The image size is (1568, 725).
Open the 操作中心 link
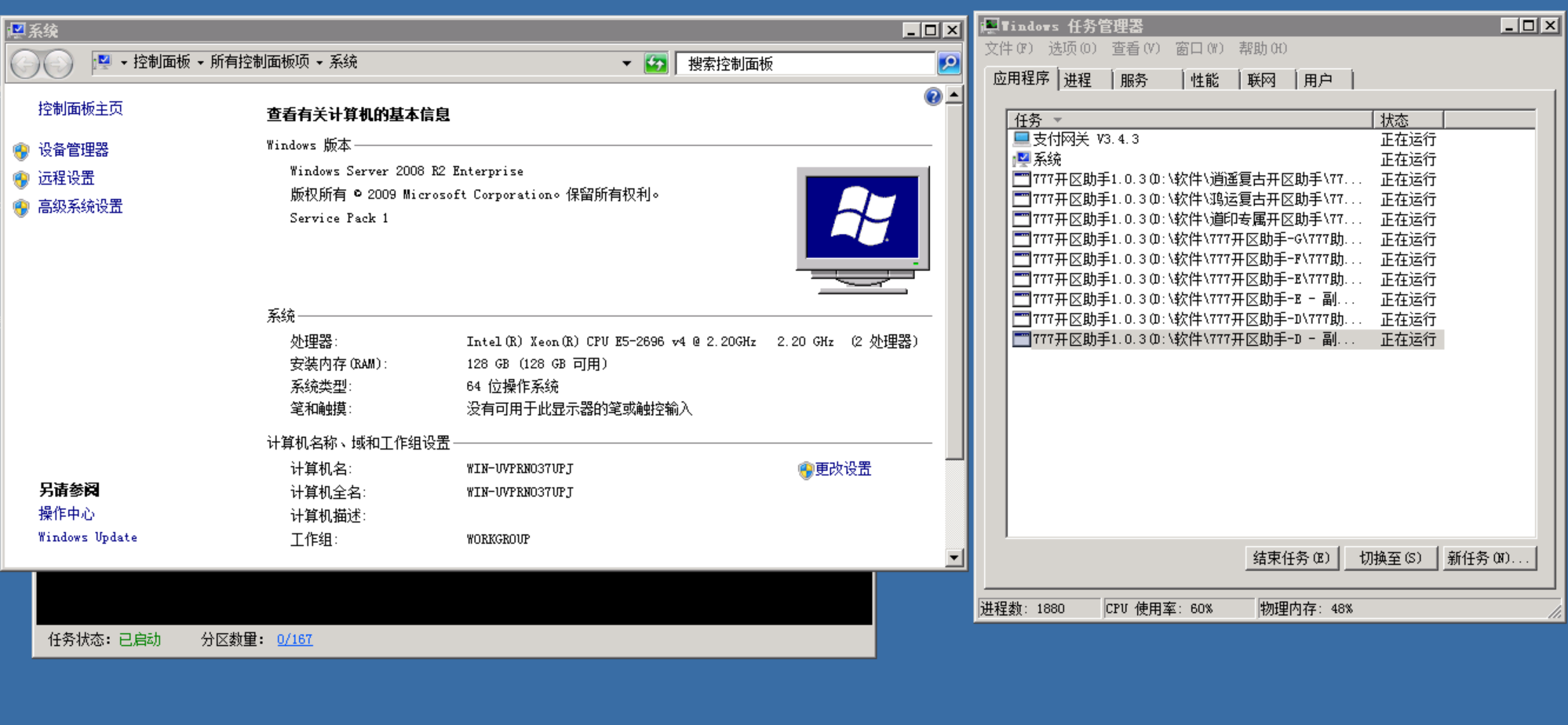[x=66, y=514]
